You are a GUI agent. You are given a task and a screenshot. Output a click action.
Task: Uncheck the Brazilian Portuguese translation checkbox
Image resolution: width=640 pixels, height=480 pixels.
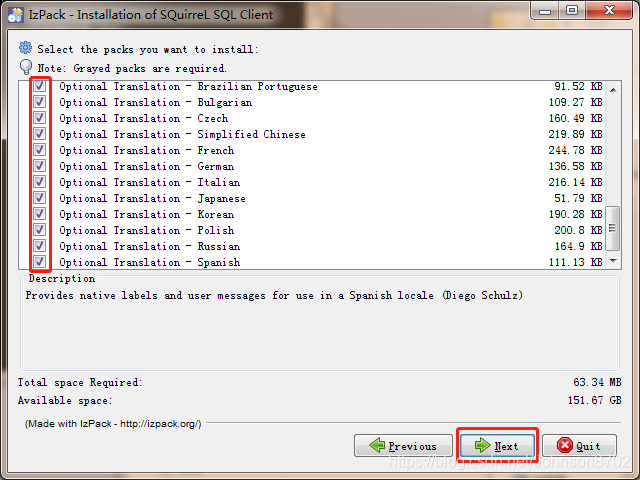(x=40, y=86)
